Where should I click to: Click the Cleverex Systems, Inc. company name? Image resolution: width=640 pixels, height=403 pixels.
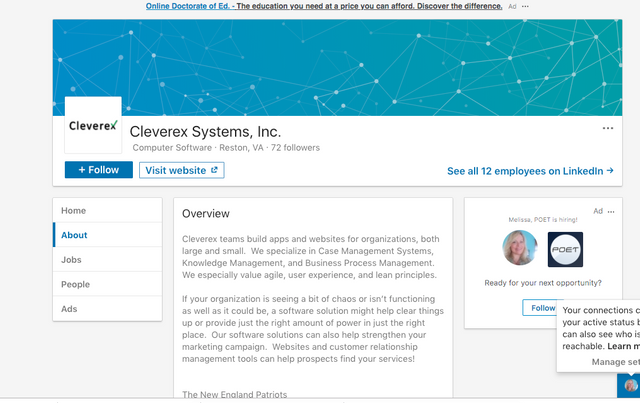pyautogui.click(x=205, y=132)
